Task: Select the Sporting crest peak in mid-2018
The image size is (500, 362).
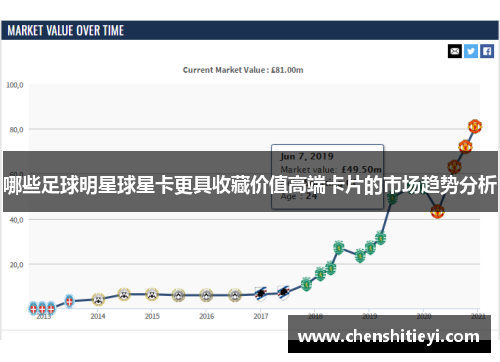Action: [338, 248]
